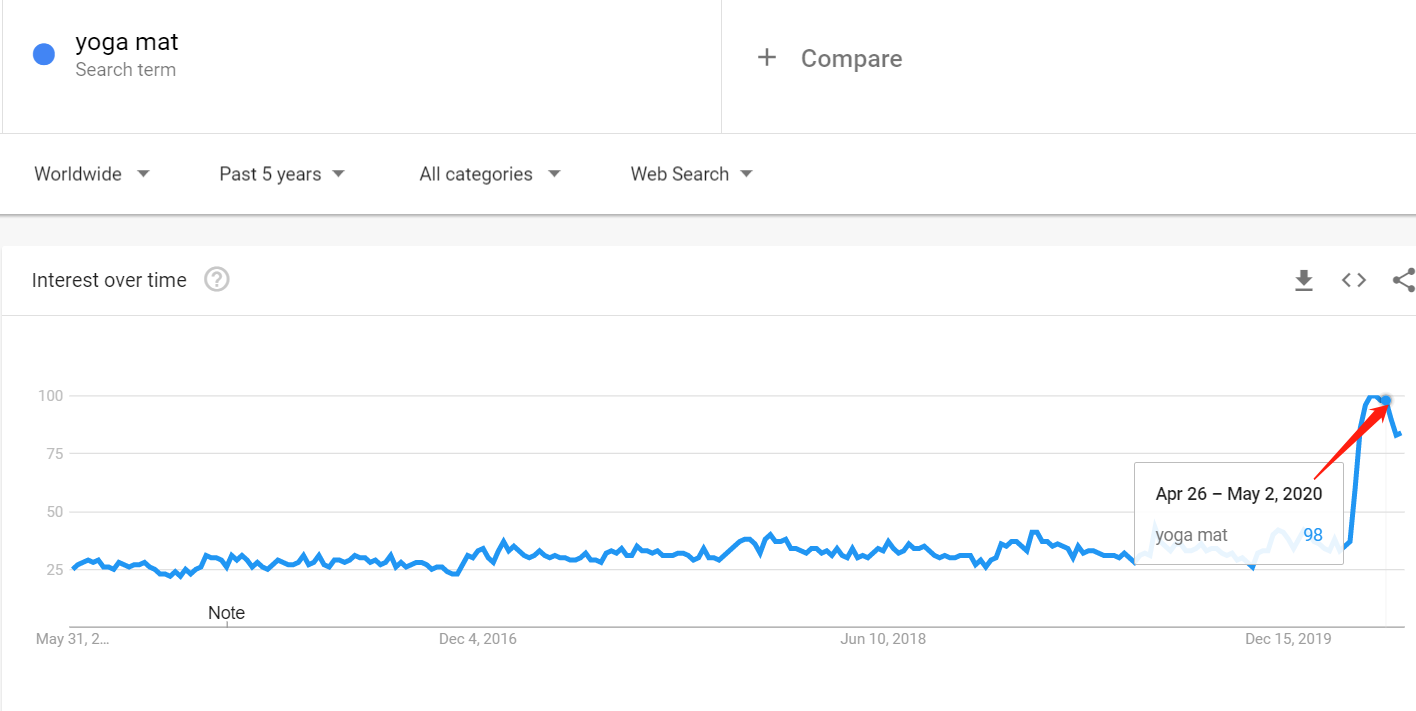Click the Dec 4, 2016 axis label
Screen dimensions: 1416x711
478,639
